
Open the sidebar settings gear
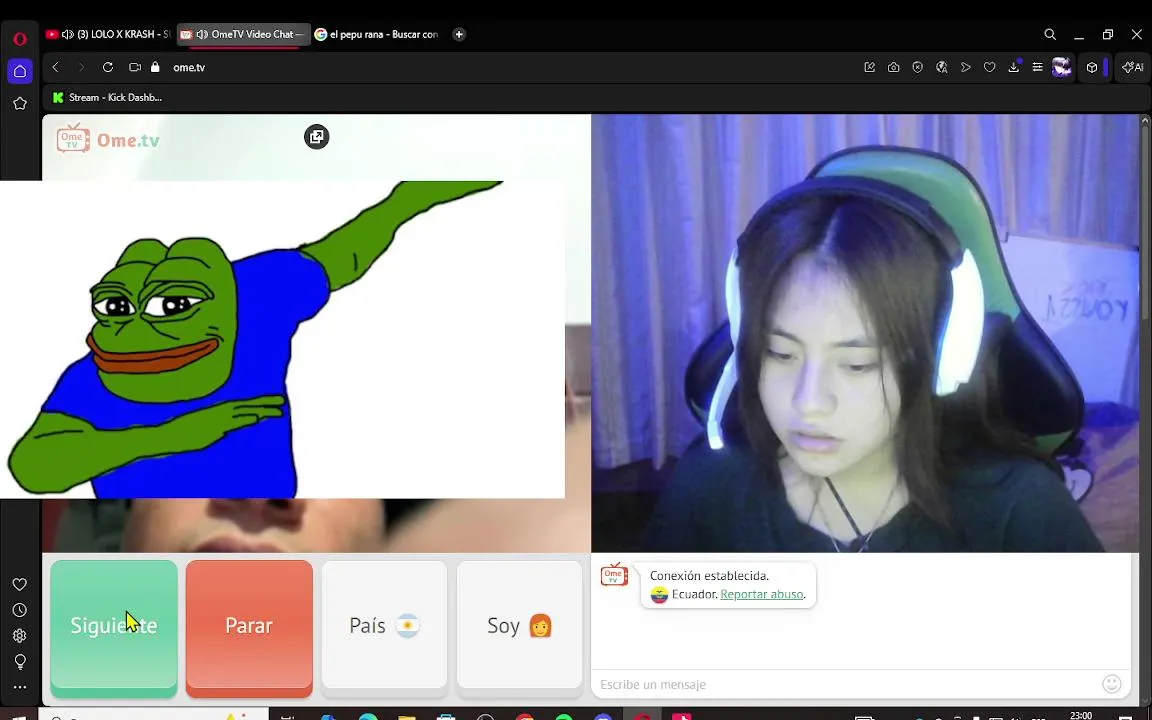click(20, 636)
